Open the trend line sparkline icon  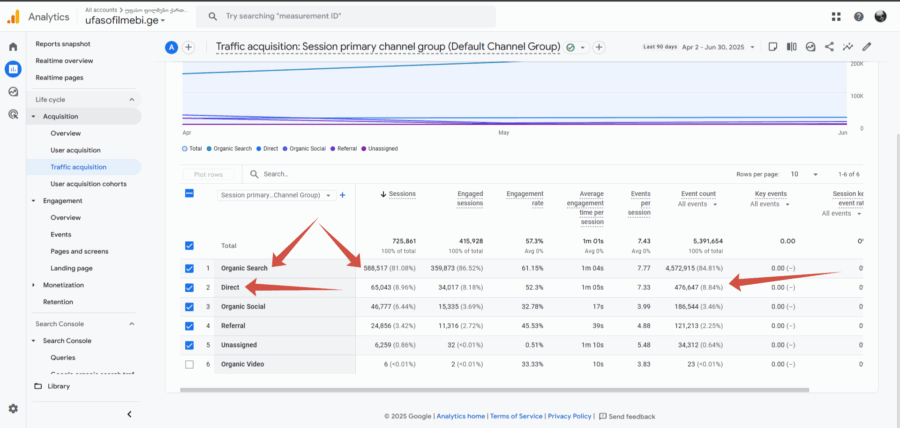[848, 46]
